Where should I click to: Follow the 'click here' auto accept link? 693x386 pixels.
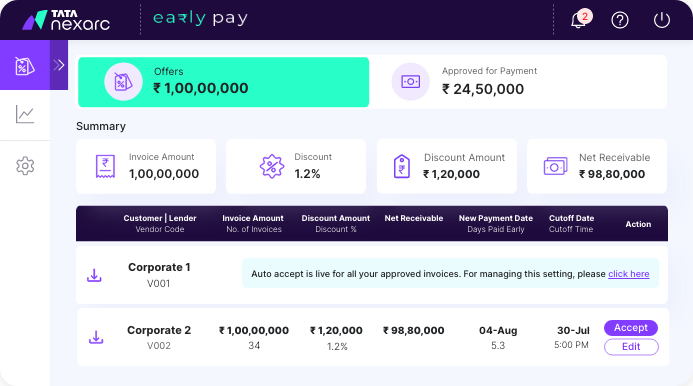pyautogui.click(x=628, y=274)
